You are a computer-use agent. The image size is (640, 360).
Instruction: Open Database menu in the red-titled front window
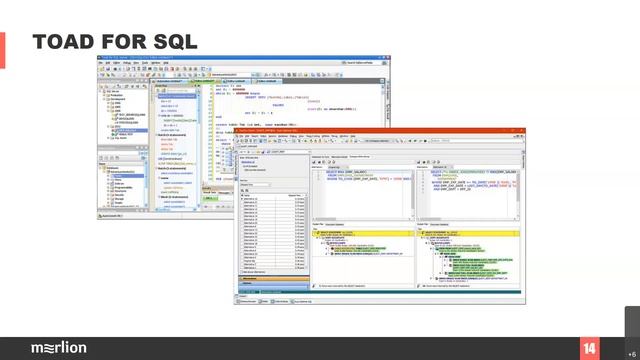coord(283,136)
